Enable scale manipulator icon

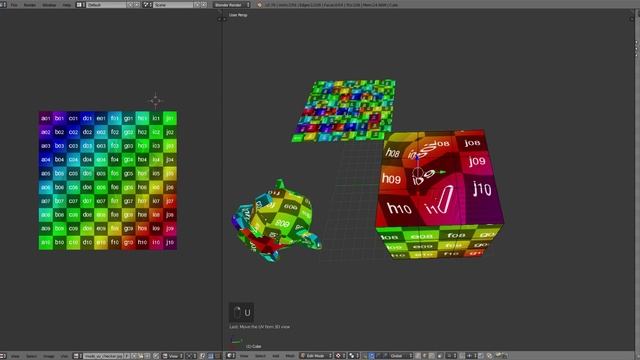tap(386, 356)
